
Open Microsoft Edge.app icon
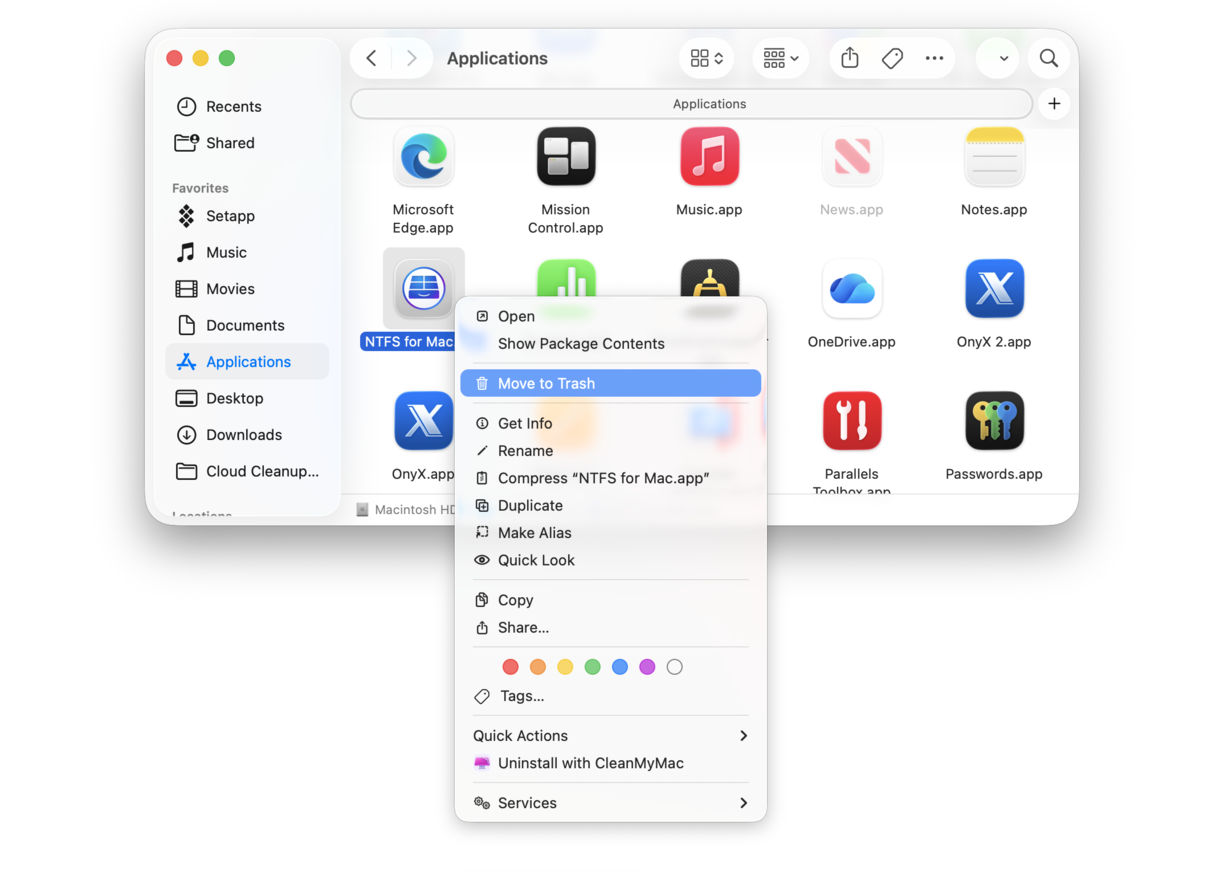coord(423,158)
